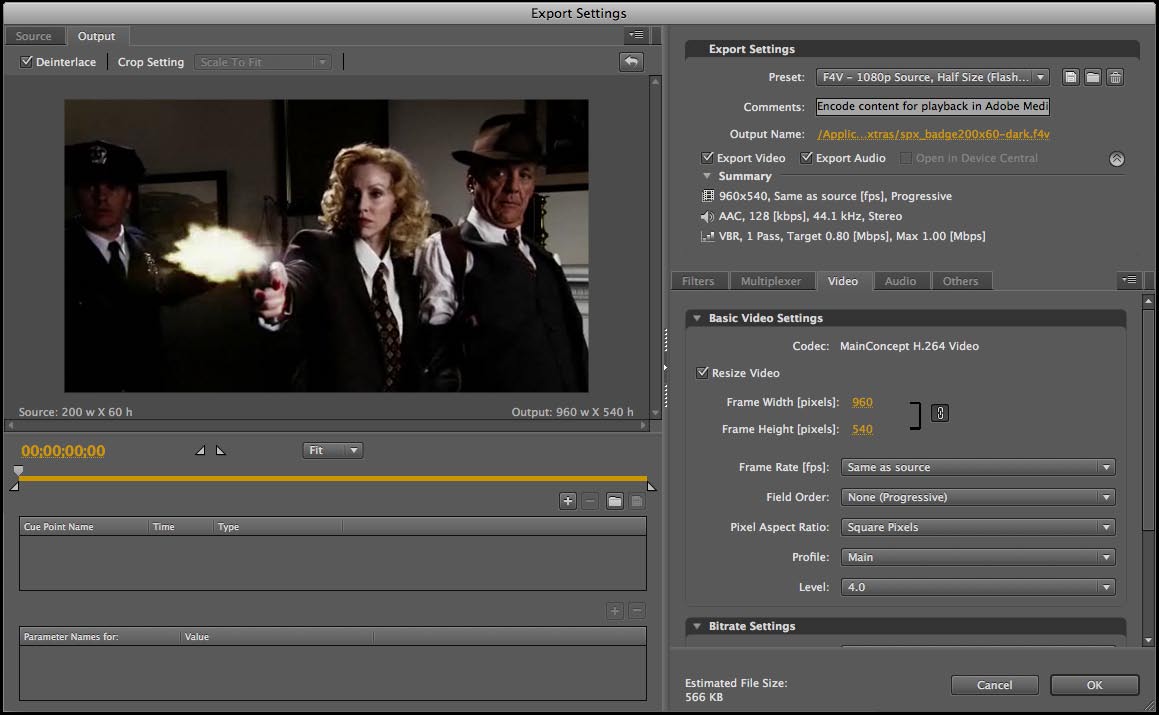Click the Set Out Point triangle marker
This screenshot has height=715, width=1159.
pyautogui.click(x=221, y=451)
